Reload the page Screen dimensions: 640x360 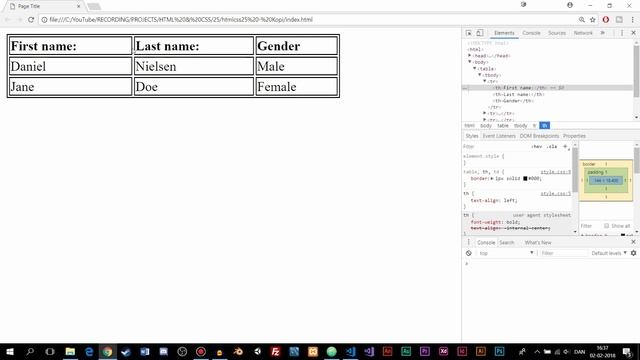click(x=31, y=19)
